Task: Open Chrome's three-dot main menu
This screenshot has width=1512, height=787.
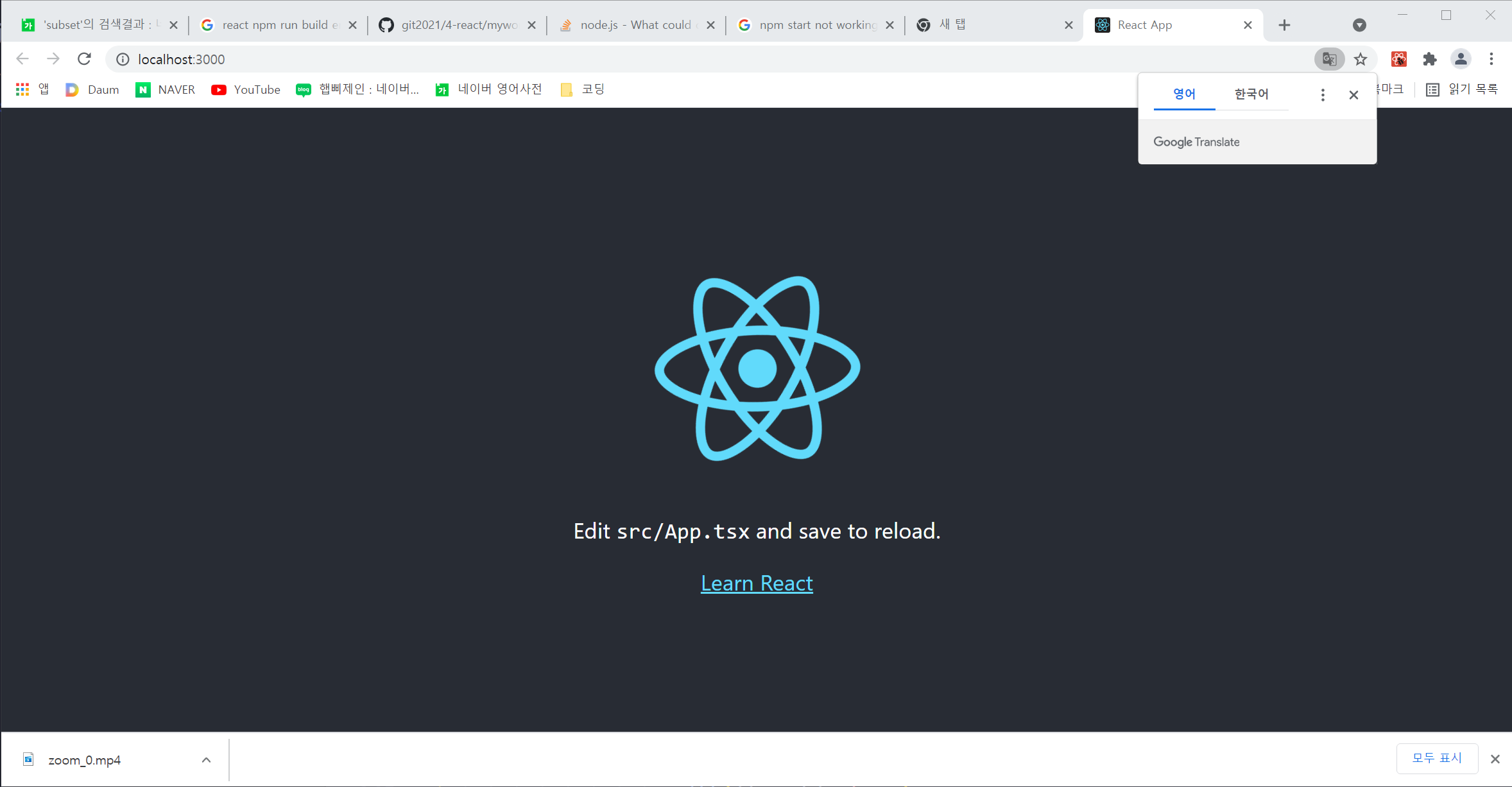Action: click(1491, 59)
